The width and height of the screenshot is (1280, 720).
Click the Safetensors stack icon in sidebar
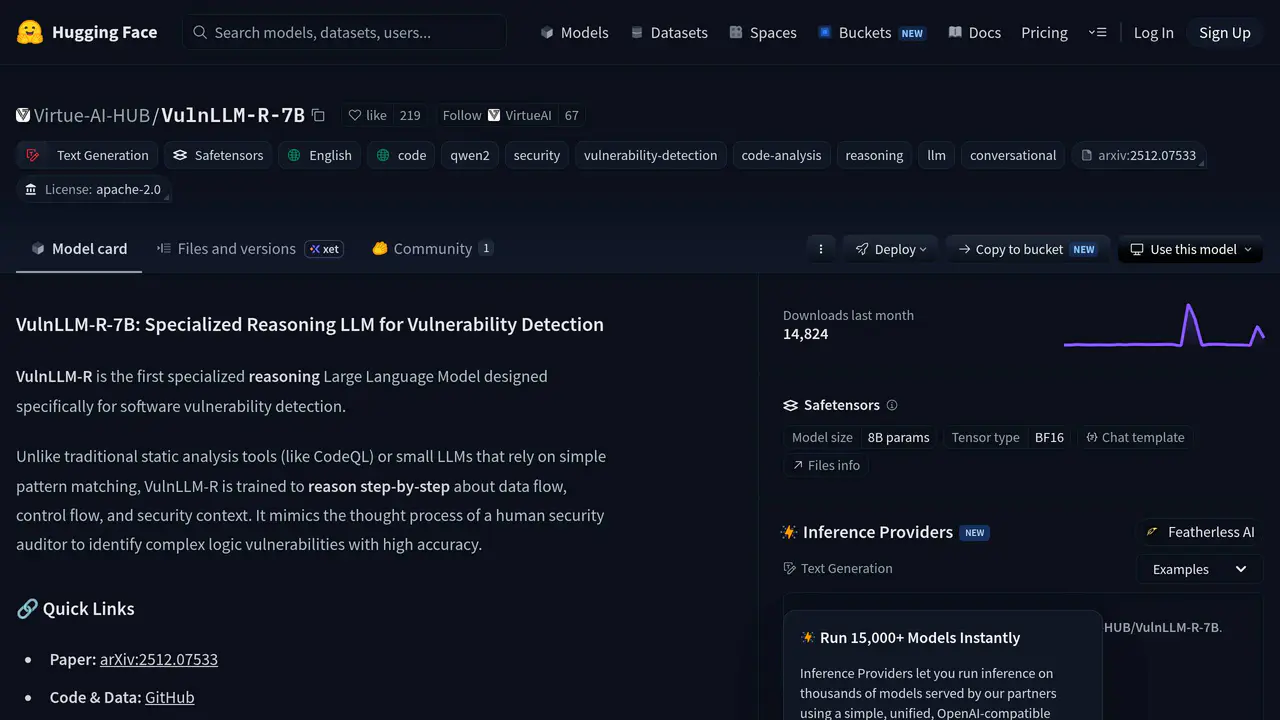(x=790, y=405)
